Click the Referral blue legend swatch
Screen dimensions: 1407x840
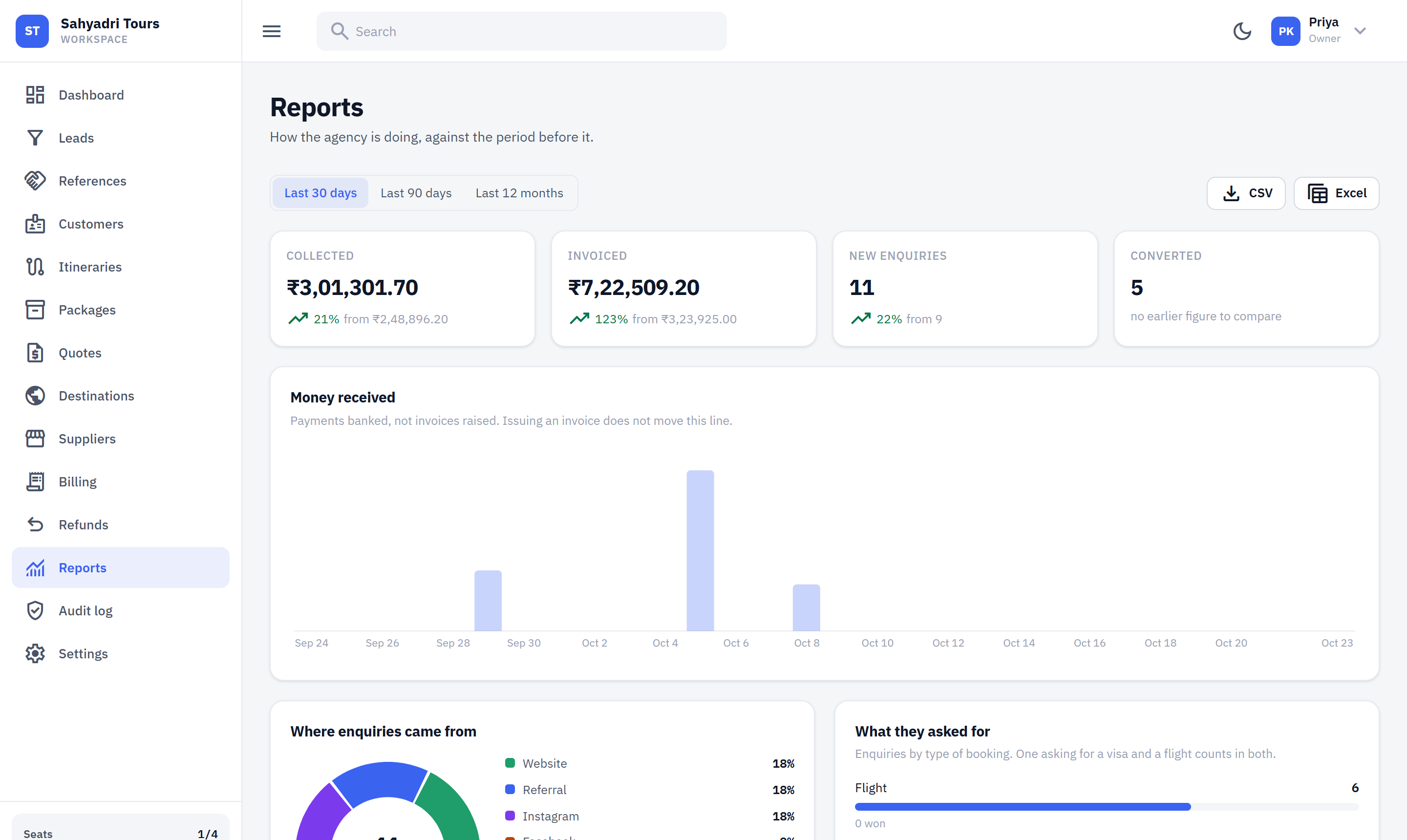tap(510, 789)
